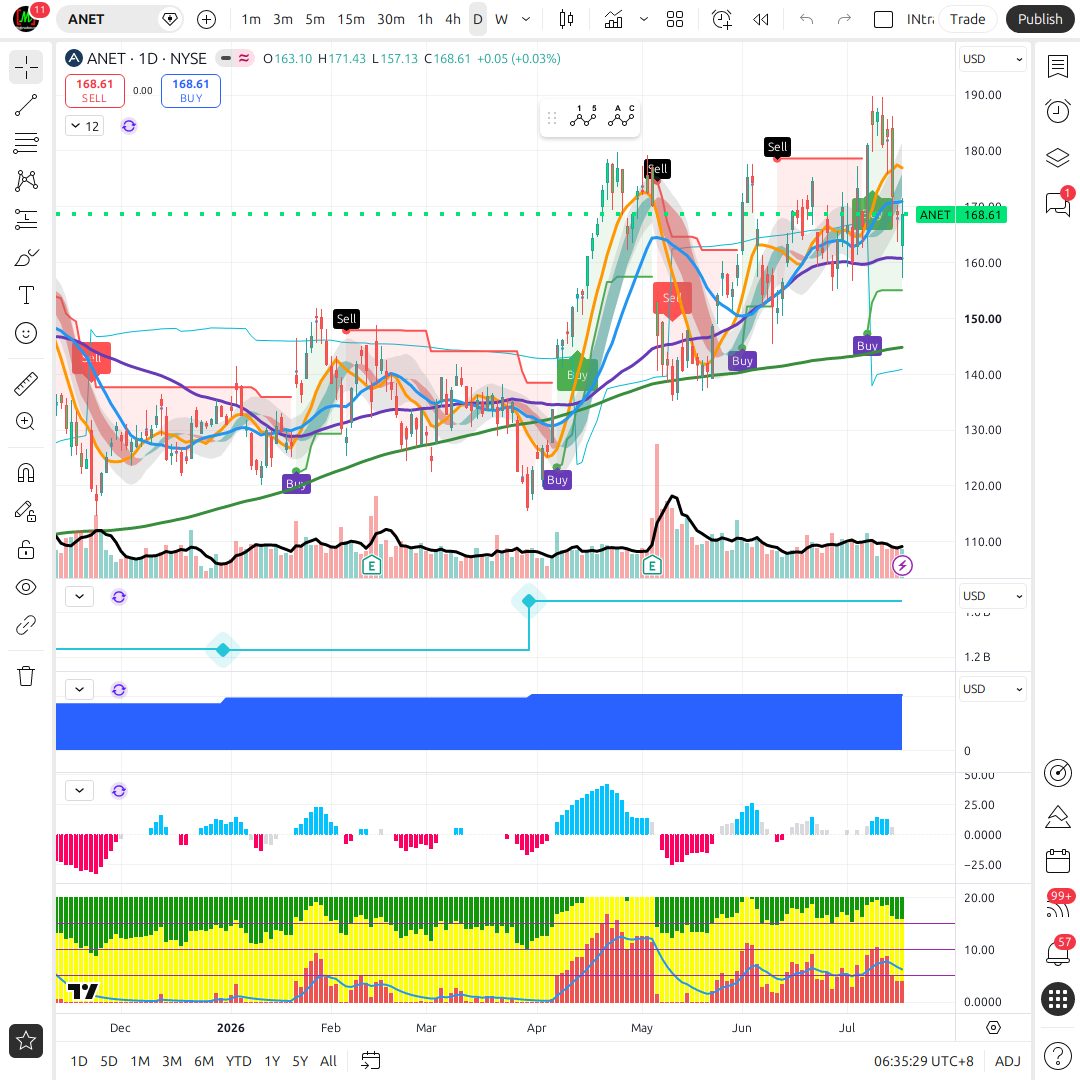
Task: Toggle stay in drawing mode
Action: tap(26, 511)
